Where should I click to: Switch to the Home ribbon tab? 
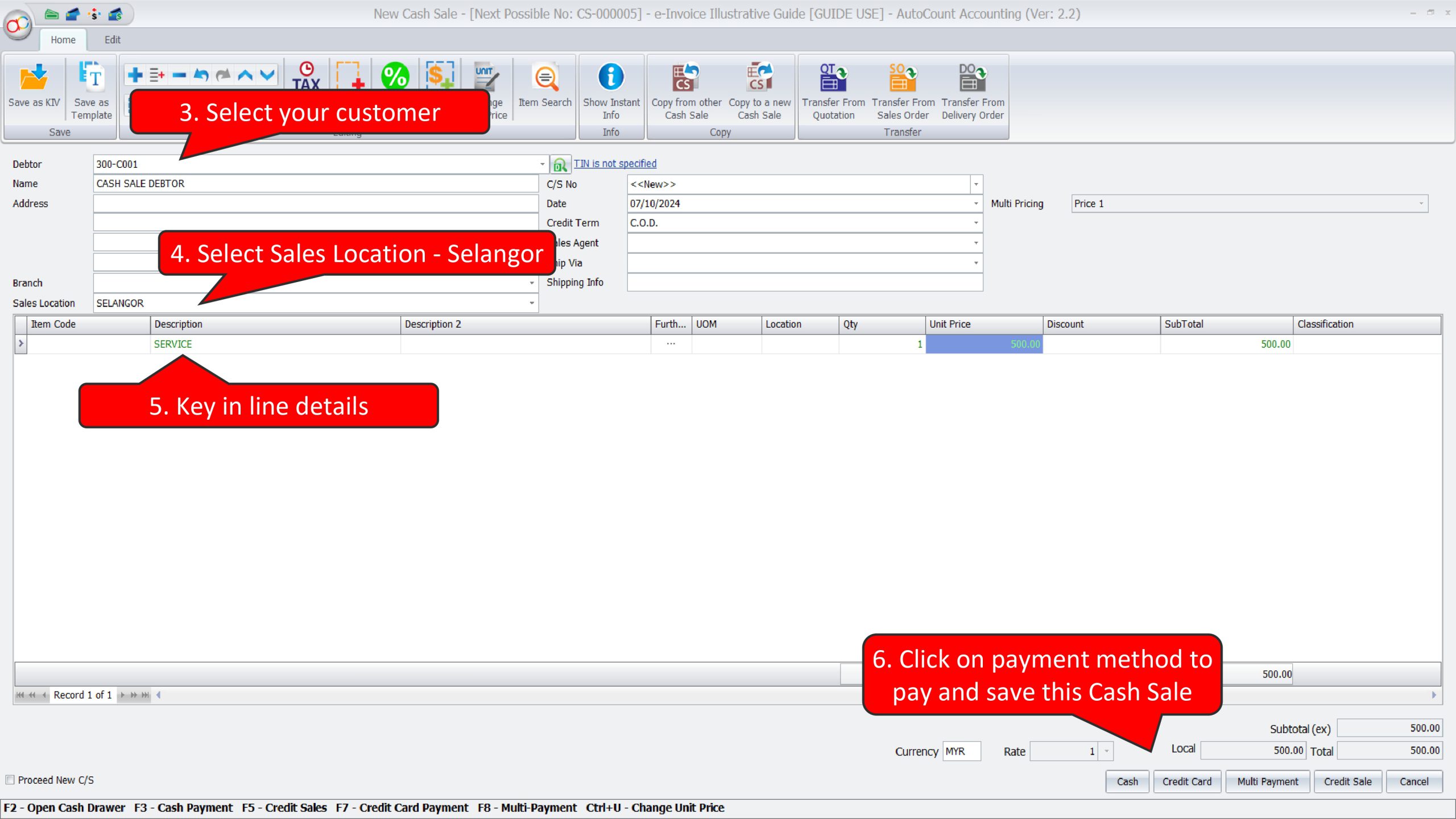pos(63,40)
